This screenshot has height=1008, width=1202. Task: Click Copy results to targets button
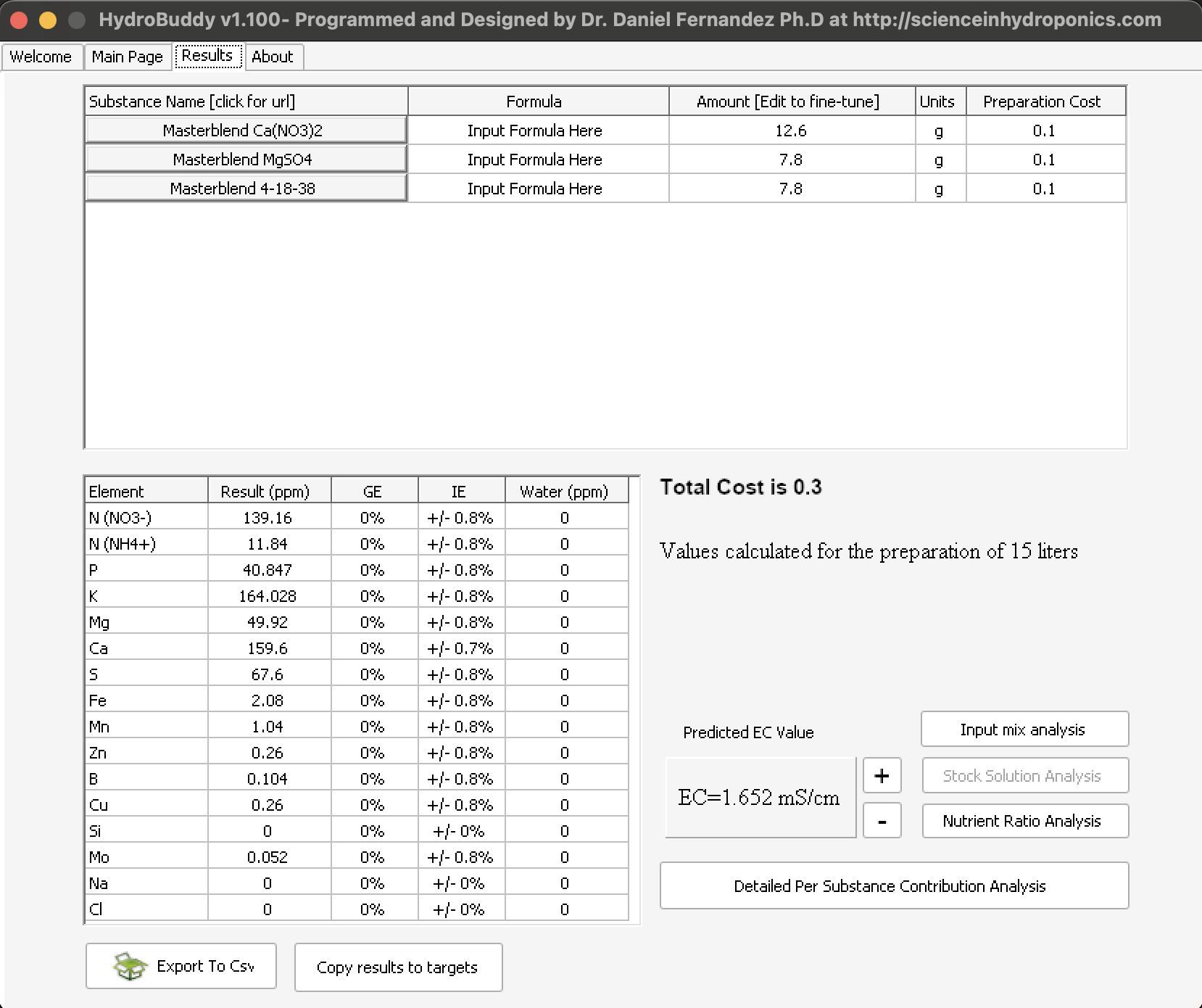398,967
